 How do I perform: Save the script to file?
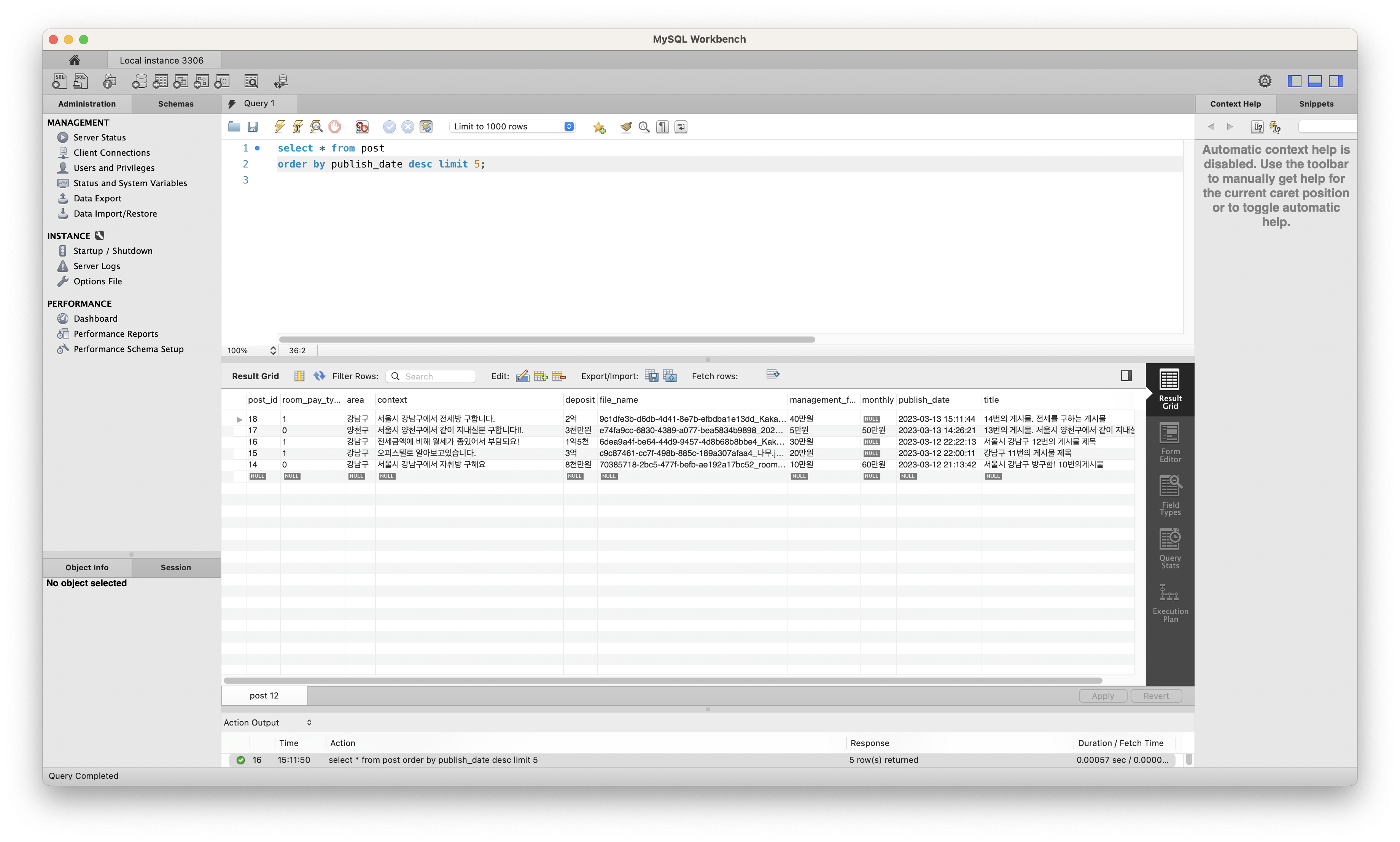[253, 126]
